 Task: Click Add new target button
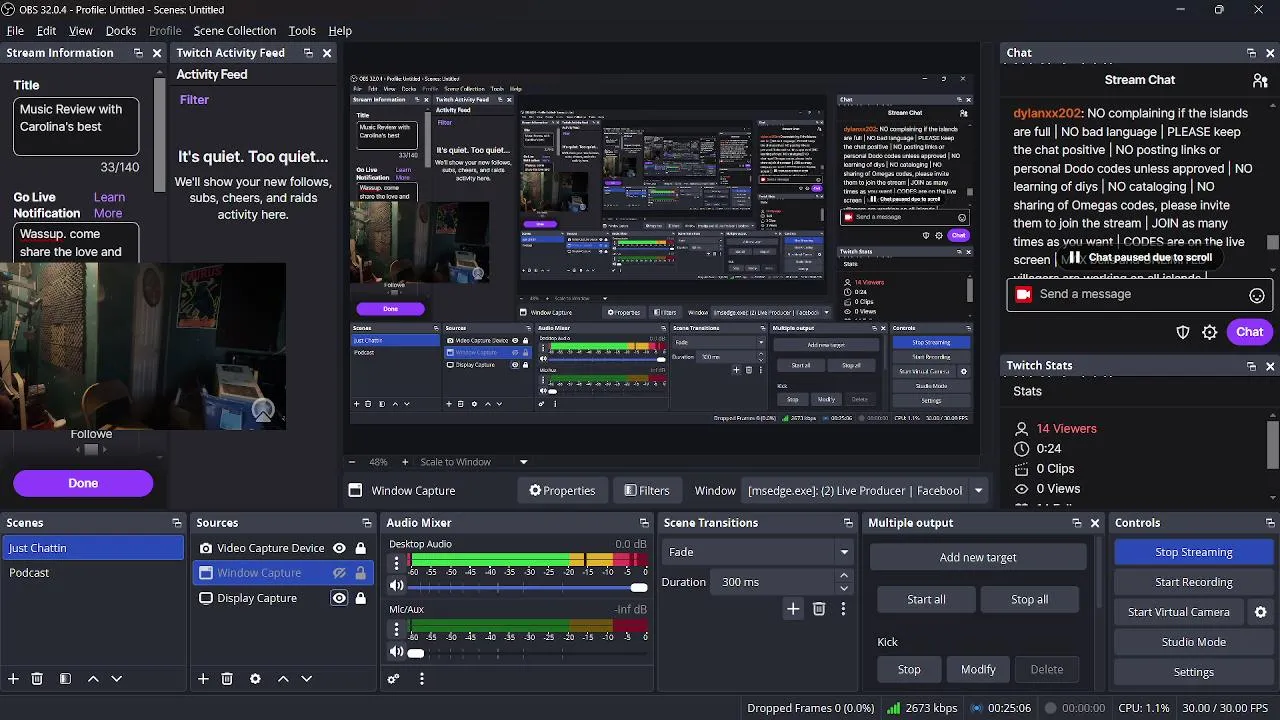coord(978,557)
